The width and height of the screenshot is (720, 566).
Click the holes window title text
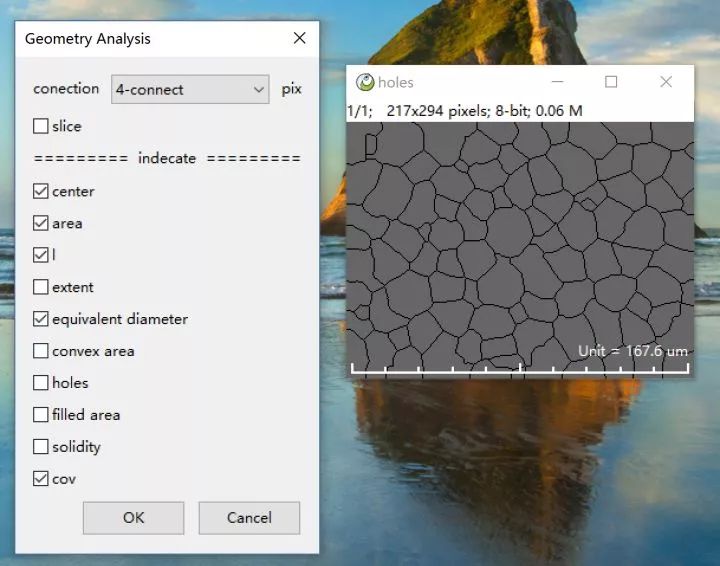(x=396, y=83)
